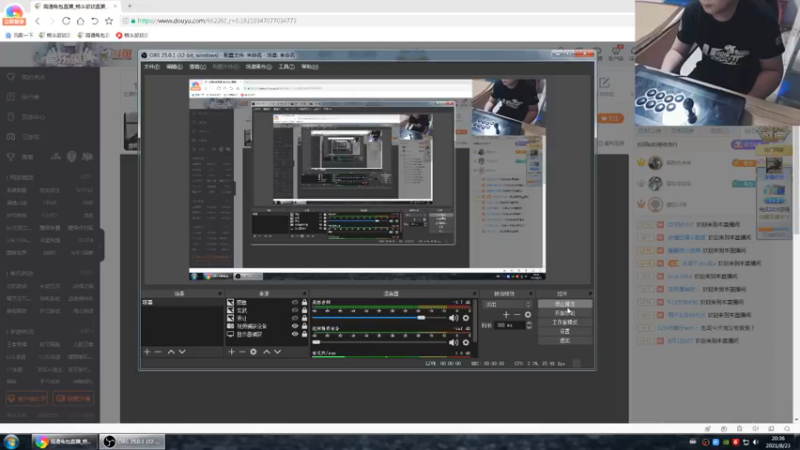Select the only scene in the Scenes list

182,303
